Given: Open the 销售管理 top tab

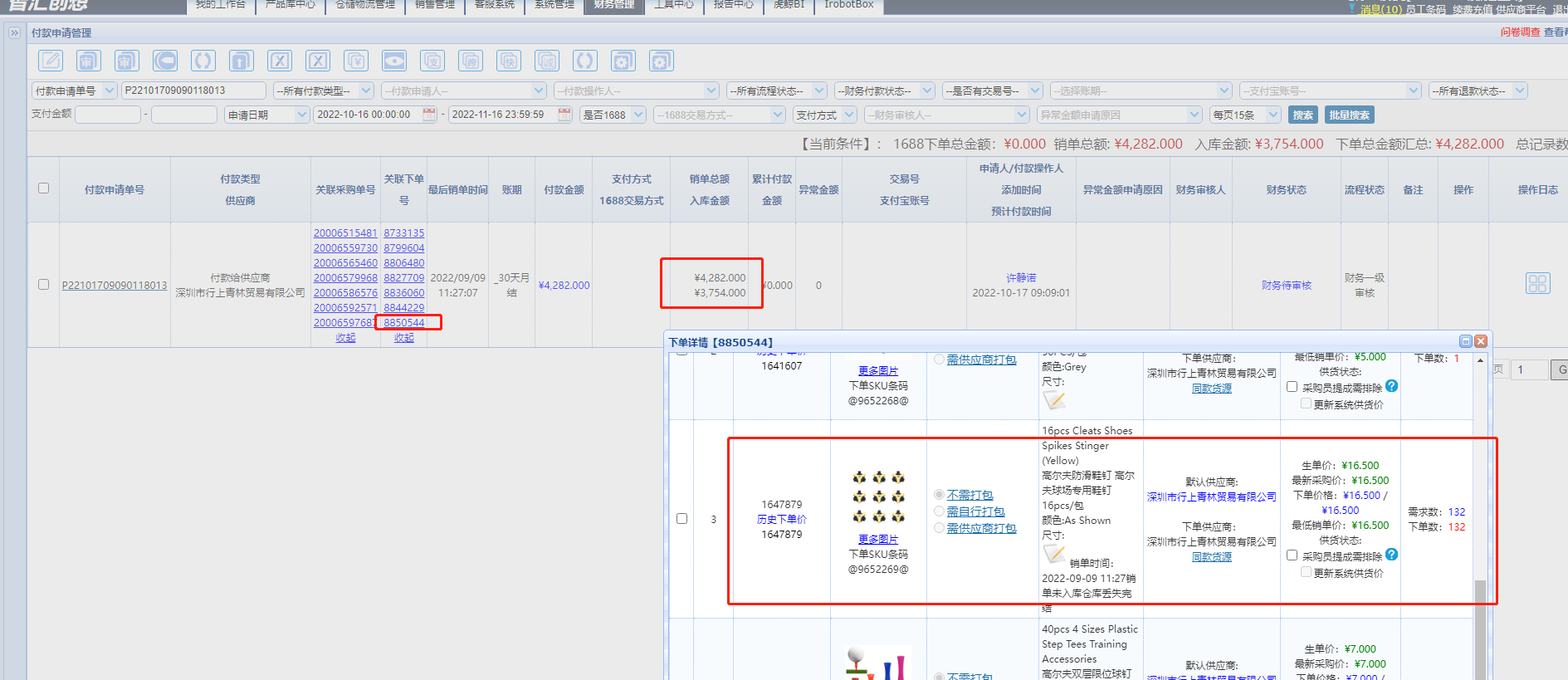Looking at the screenshot, I should coord(435,5).
